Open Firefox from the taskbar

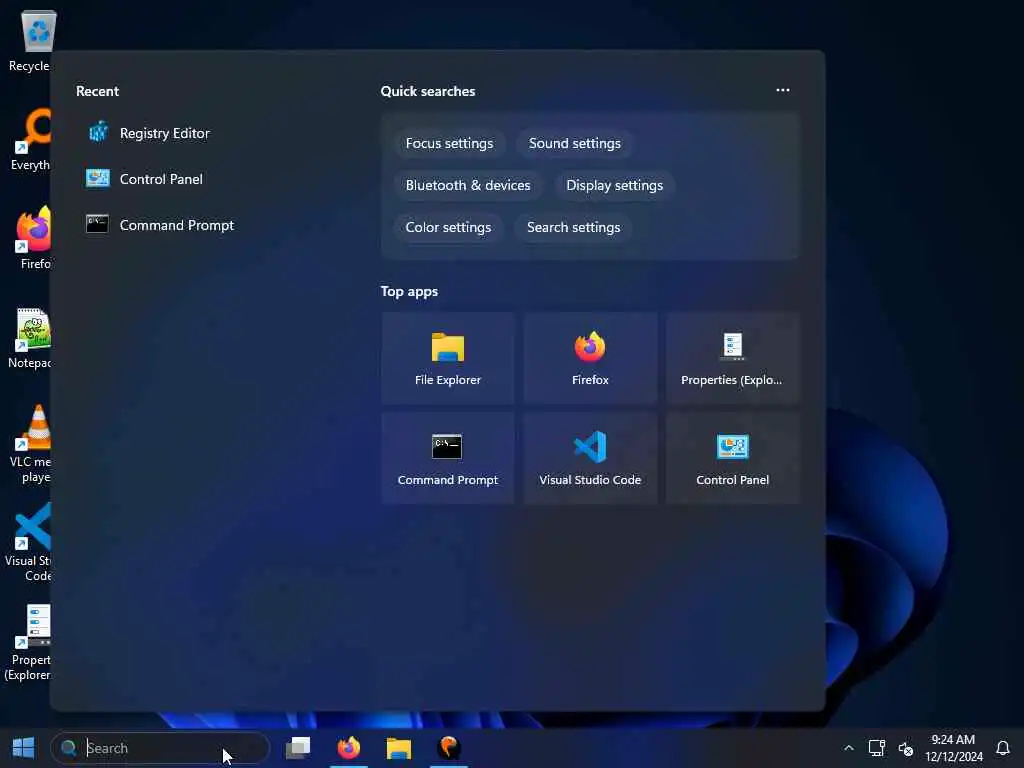tap(349, 748)
